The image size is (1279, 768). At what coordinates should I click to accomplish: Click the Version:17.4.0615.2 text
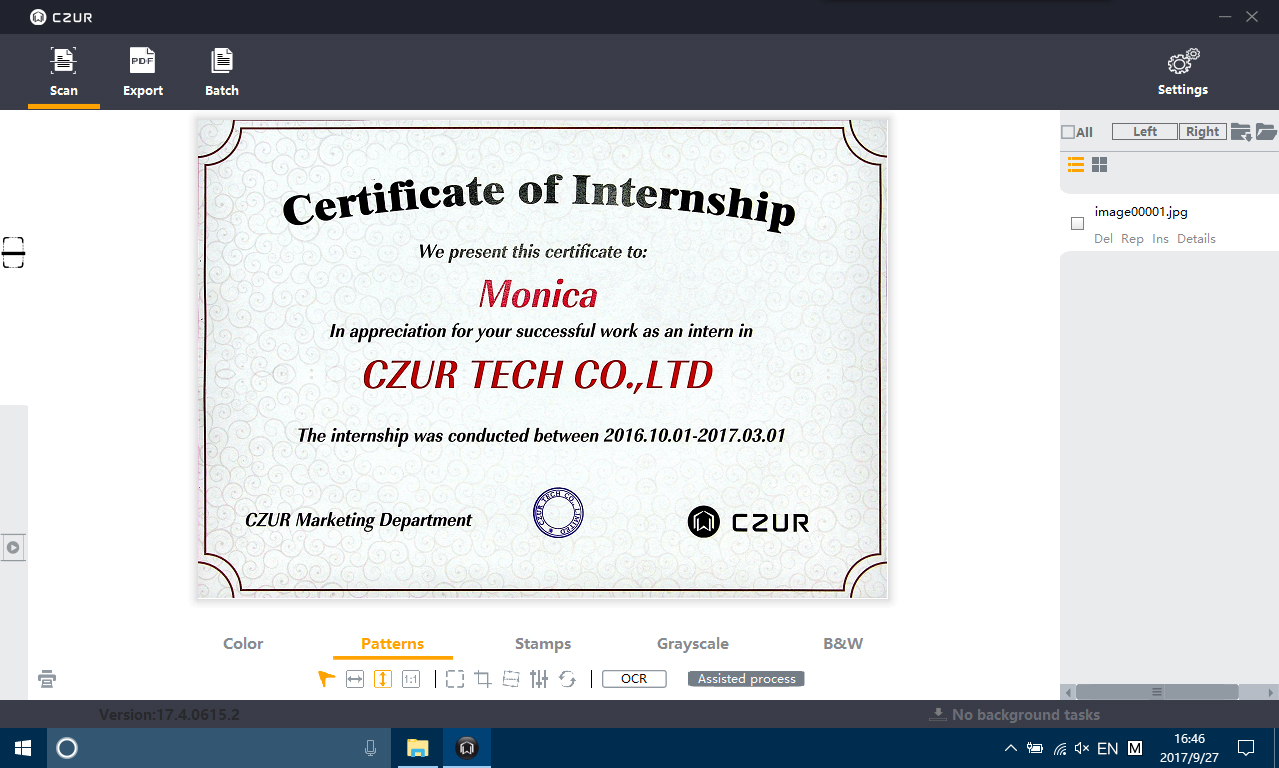pos(169,715)
